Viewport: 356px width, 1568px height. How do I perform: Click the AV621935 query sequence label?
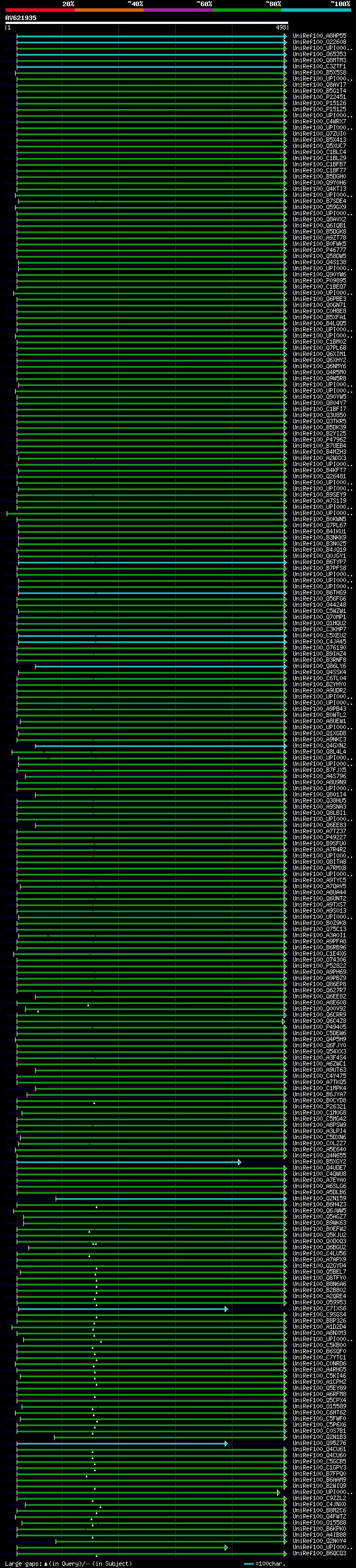click(21, 18)
